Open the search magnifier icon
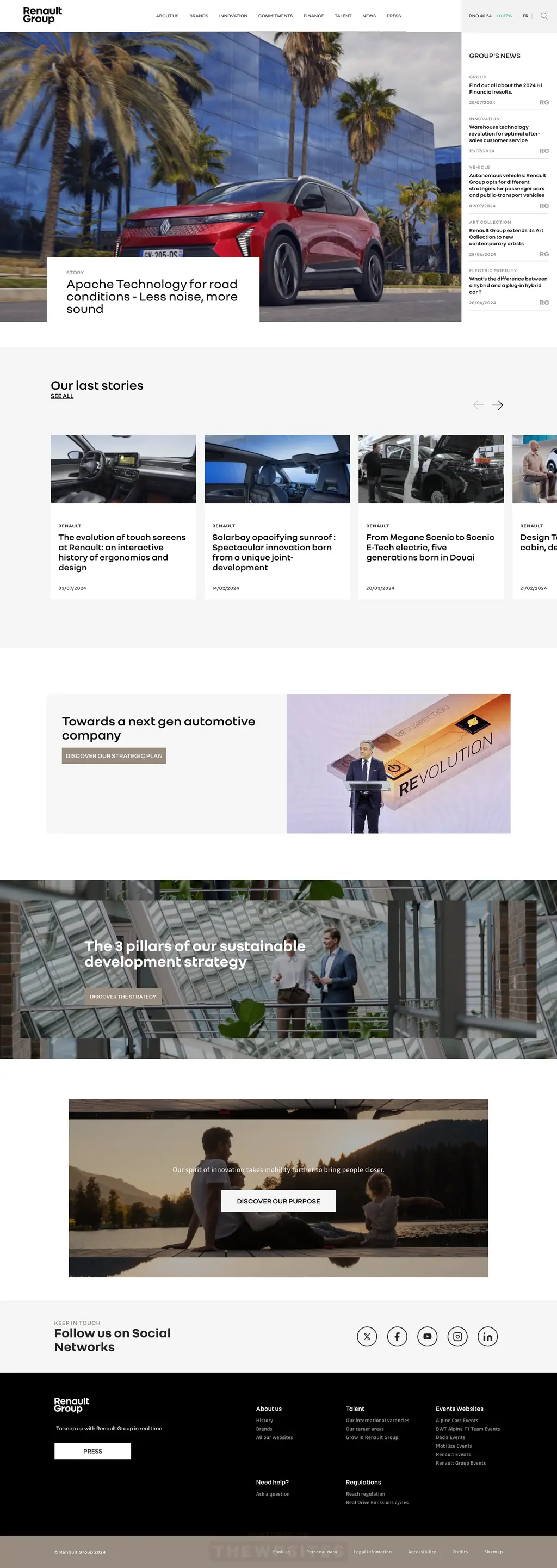The width and height of the screenshot is (557, 1568). tap(543, 16)
